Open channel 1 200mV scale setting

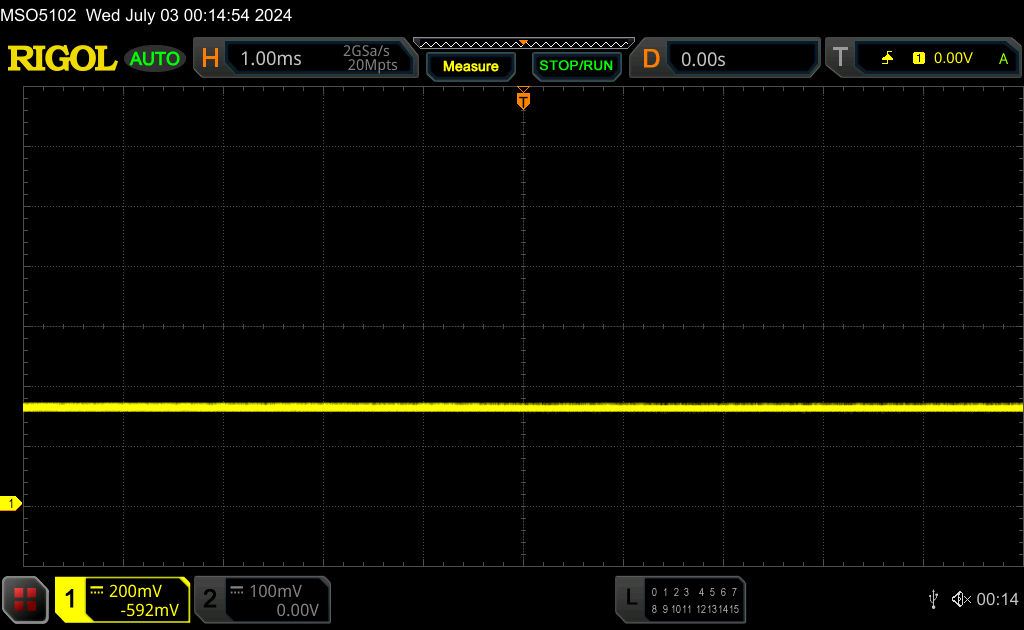136,591
